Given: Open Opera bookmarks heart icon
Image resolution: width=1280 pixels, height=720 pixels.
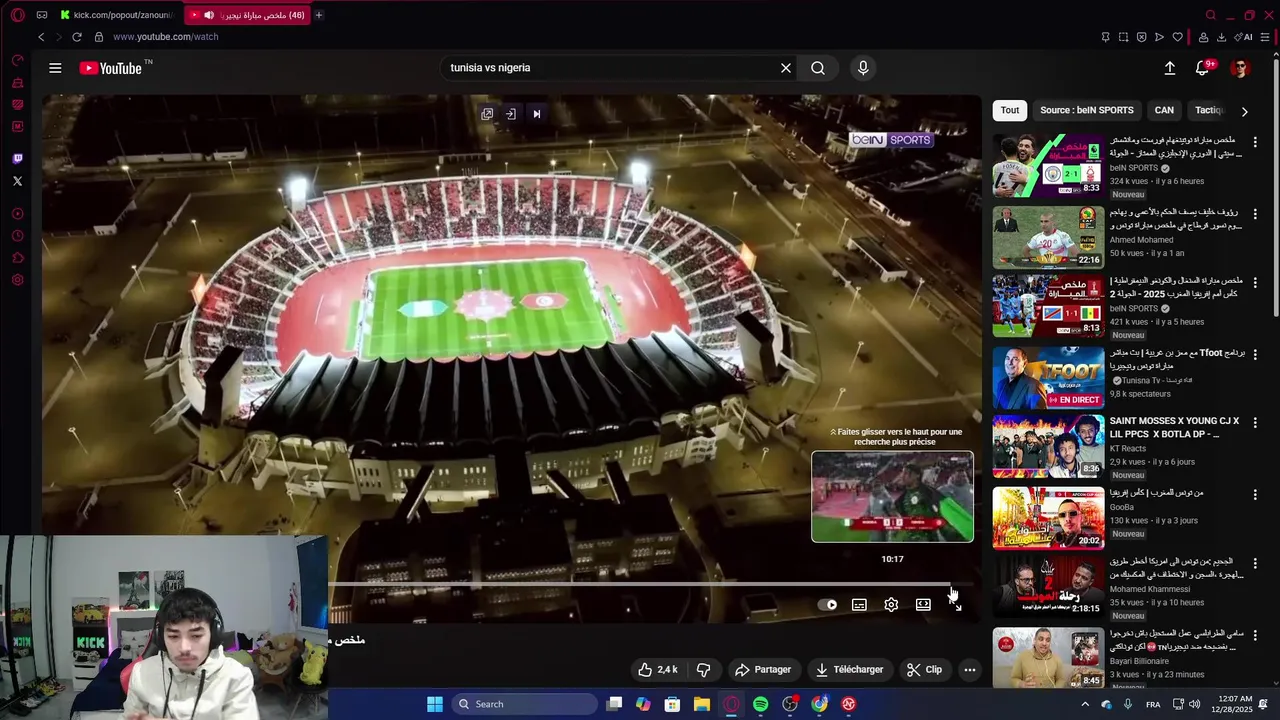Looking at the screenshot, I should (x=1178, y=37).
